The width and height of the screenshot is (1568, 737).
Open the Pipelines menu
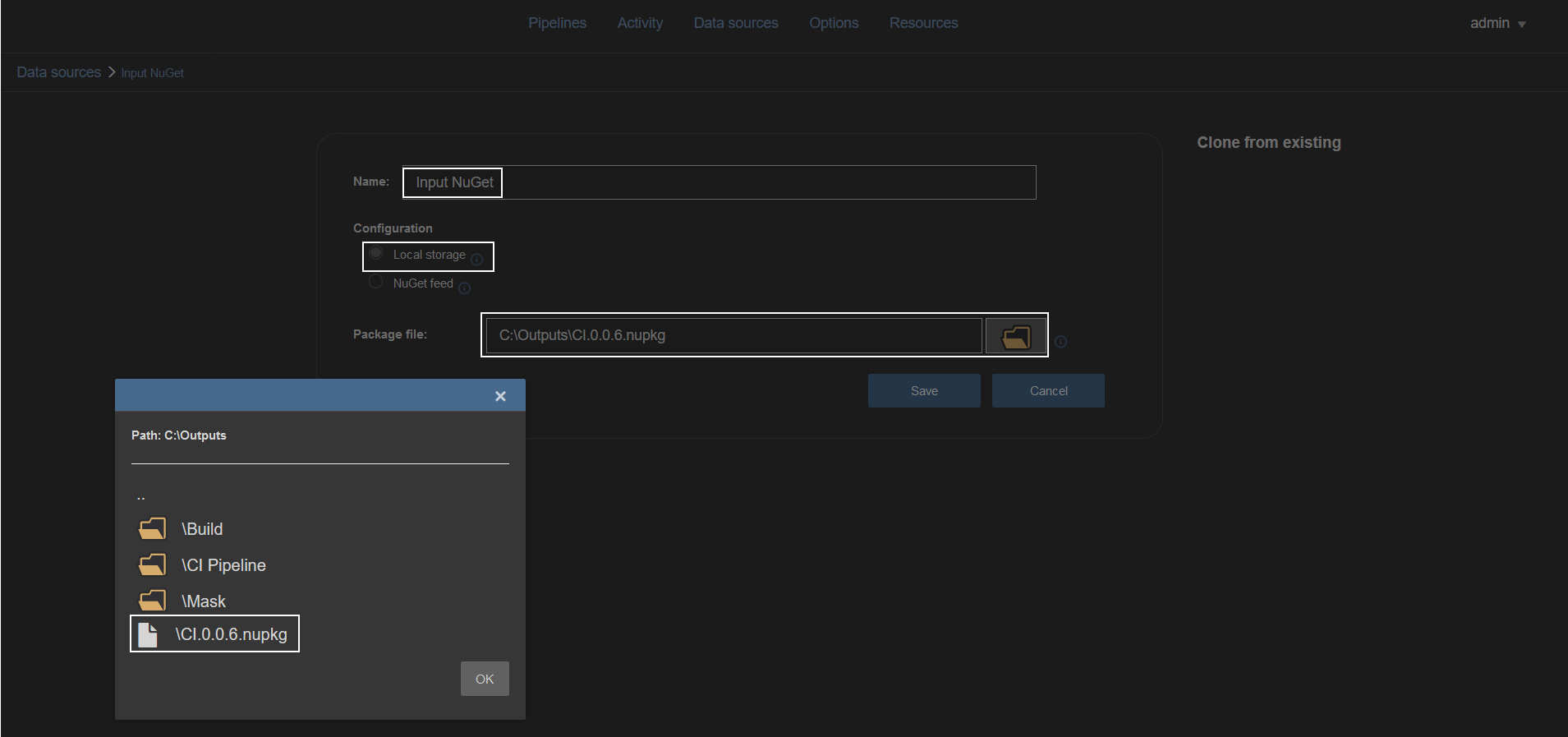[557, 23]
